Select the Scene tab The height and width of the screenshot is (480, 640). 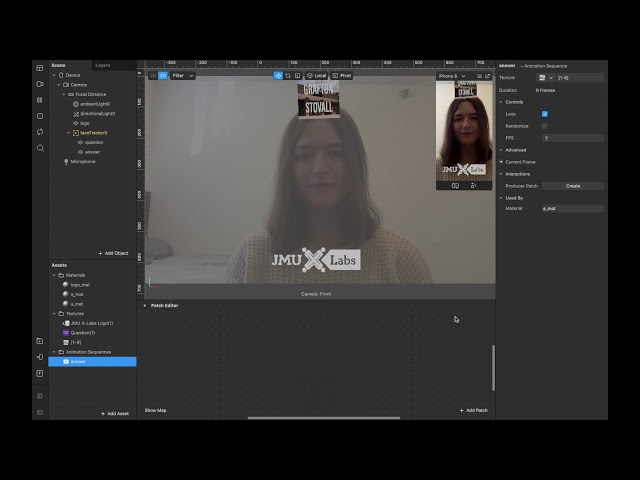coord(58,65)
